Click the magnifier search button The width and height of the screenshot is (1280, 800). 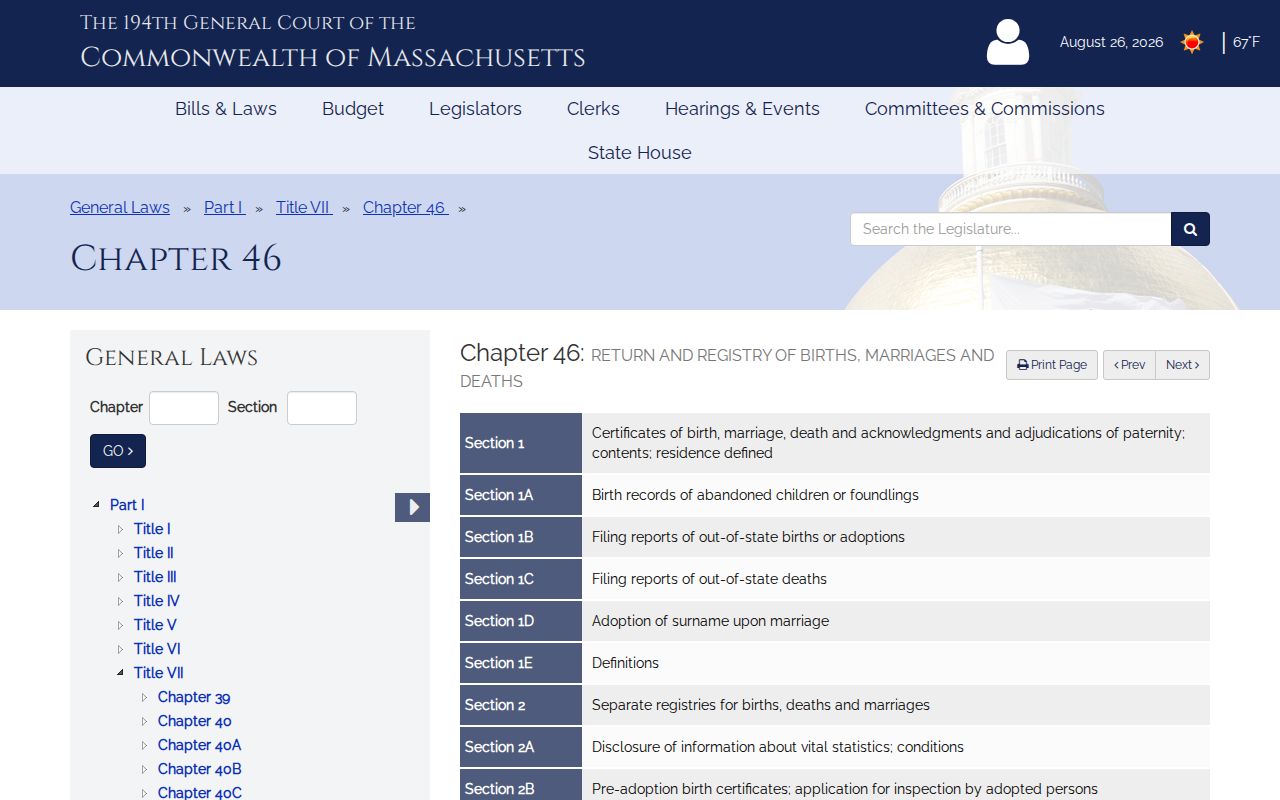[1190, 229]
